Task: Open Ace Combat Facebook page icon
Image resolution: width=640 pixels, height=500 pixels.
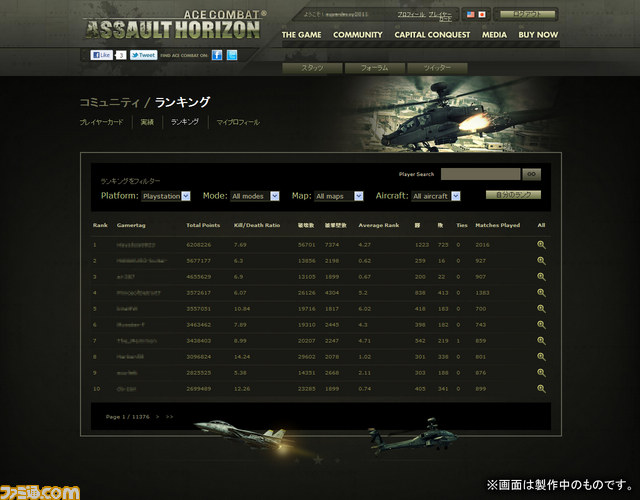Action: [x=217, y=55]
